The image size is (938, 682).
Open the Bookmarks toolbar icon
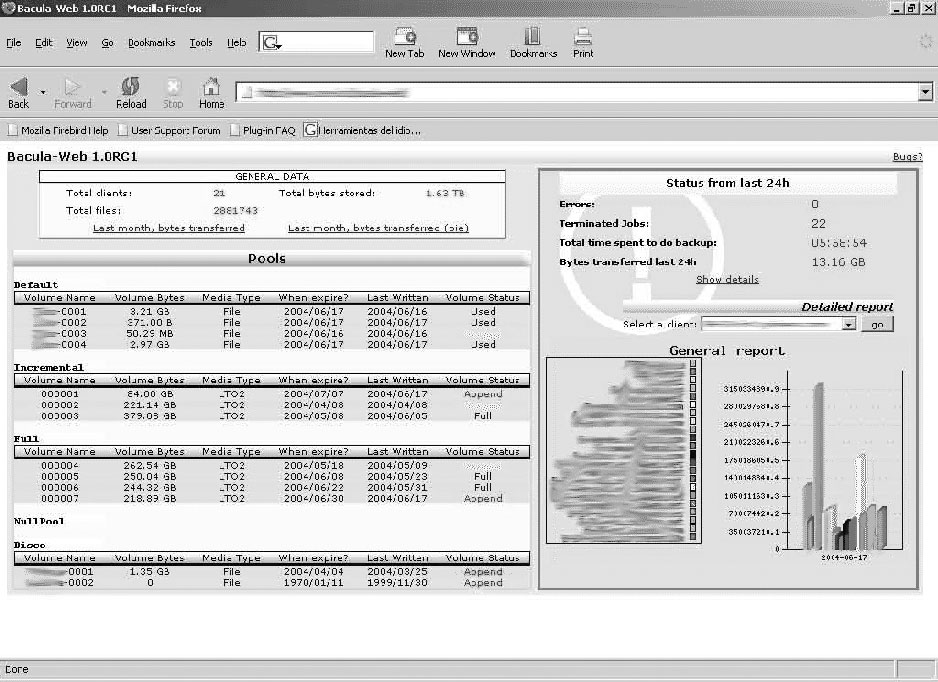[532, 36]
